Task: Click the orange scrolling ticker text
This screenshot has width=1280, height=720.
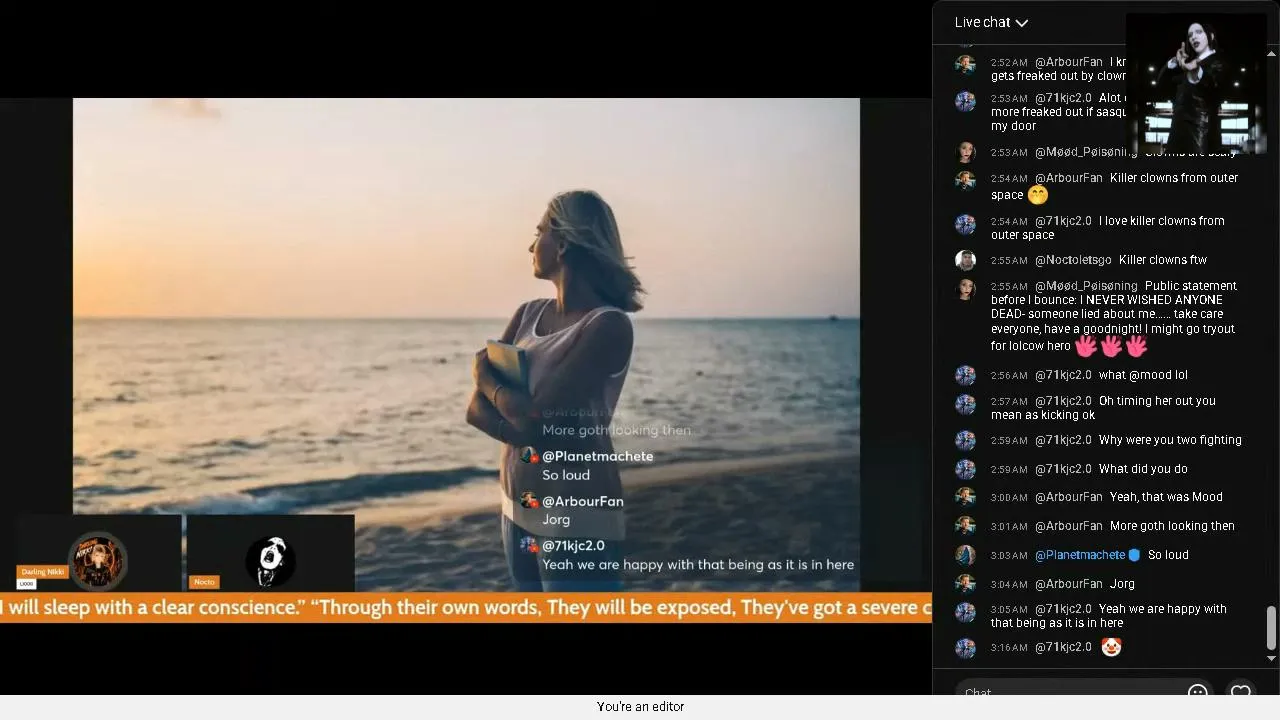Action: pyautogui.click(x=466, y=608)
